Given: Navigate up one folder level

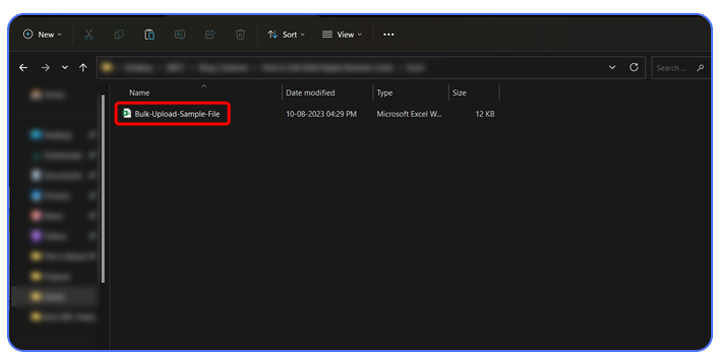Looking at the screenshot, I should pyautogui.click(x=83, y=68).
